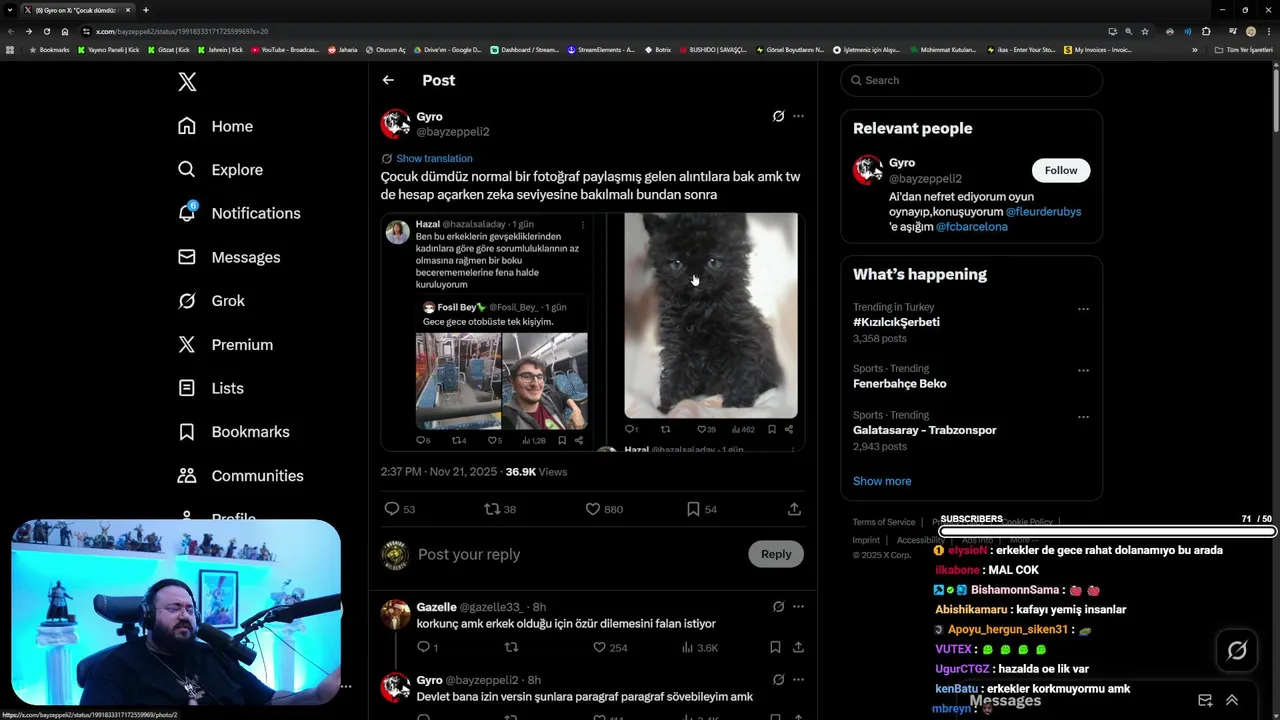The width and height of the screenshot is (1280, 720).
Task: Share Gazelle's reply
Action: (798, 647)
